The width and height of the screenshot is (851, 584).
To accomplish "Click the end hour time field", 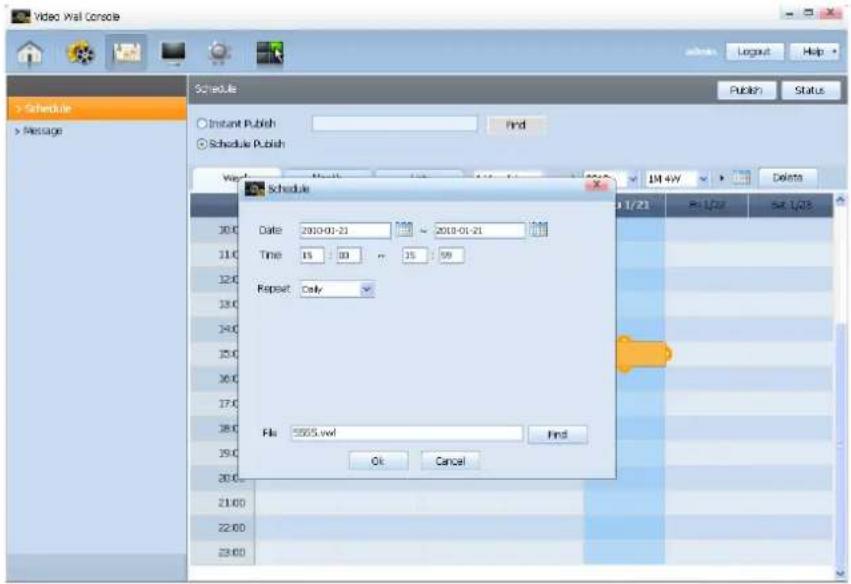I will tap(415, 255).
